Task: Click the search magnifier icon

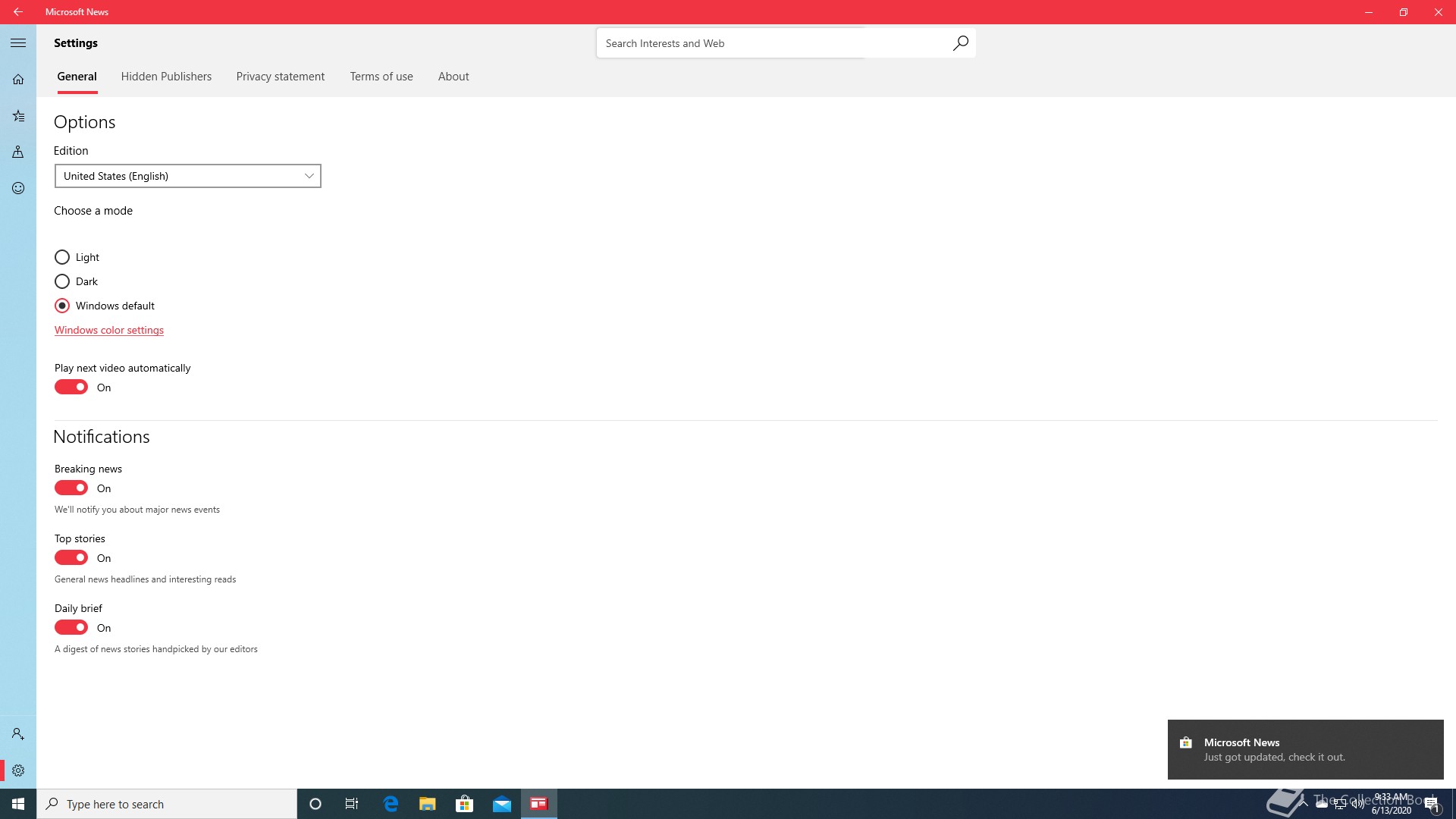Action: pyautogui.click(x=960, y=43)
